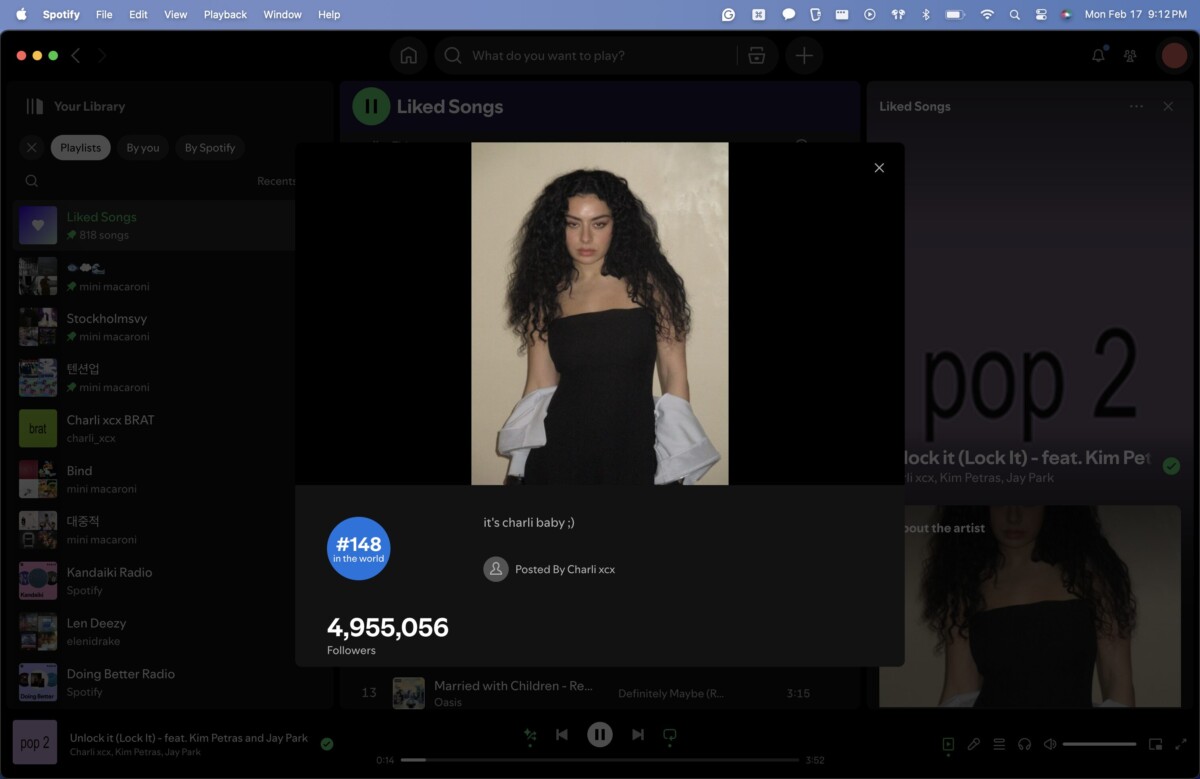This screenshot has height=779, width=1200.
Task: Skip to next track
Action: [637, 735]
